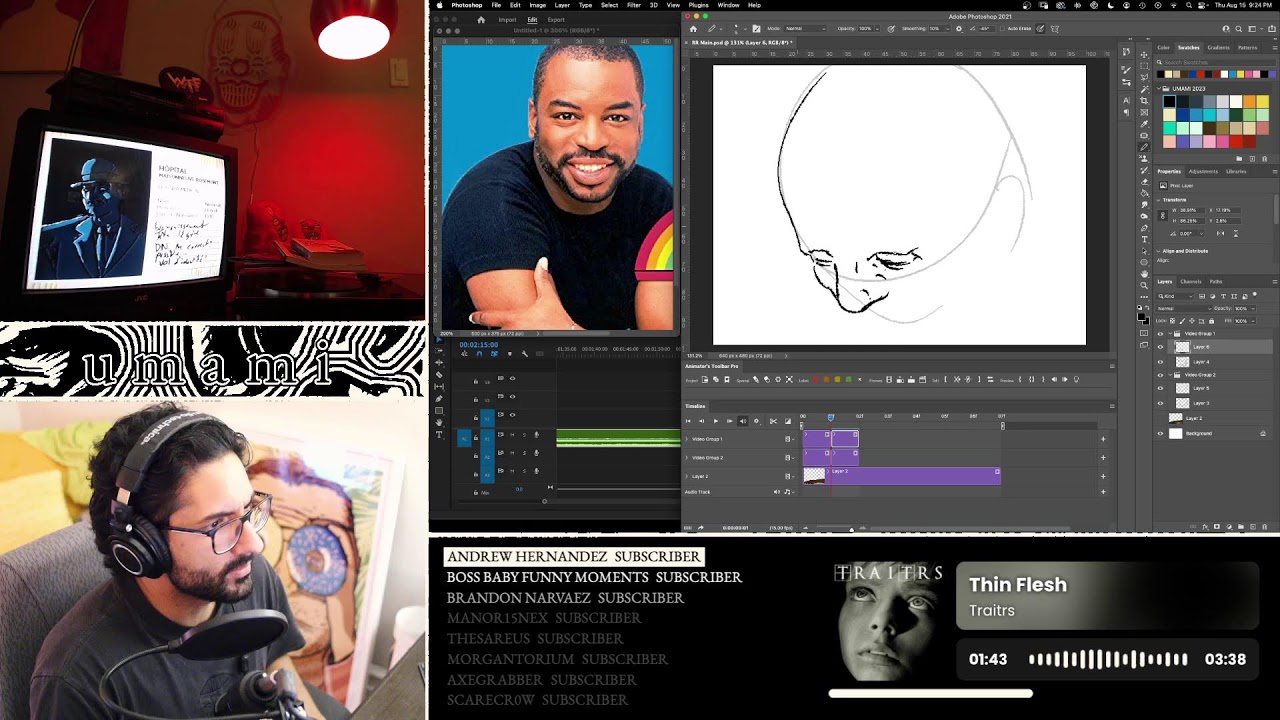Click the timeline scissors split icon

coord(773,421)
